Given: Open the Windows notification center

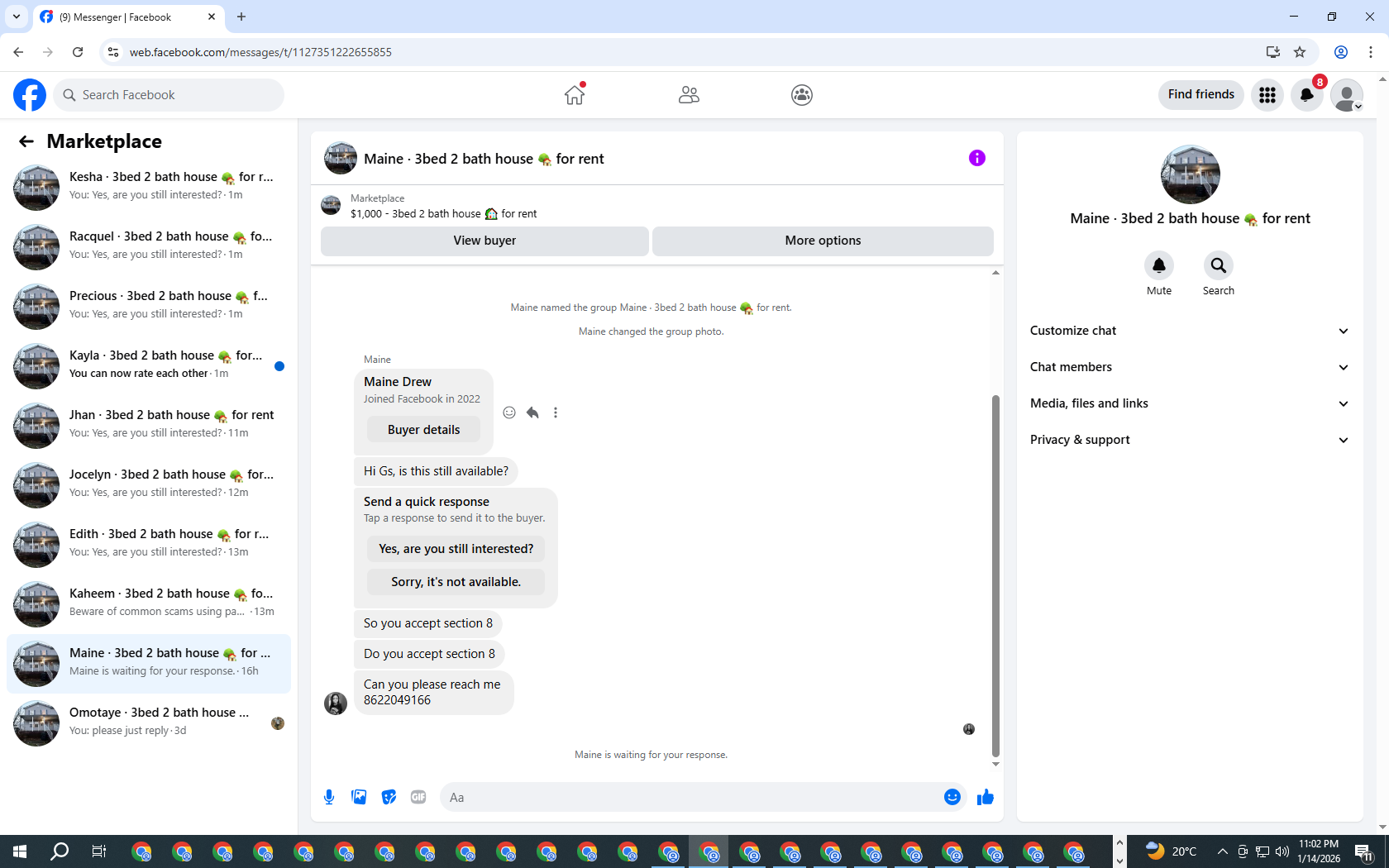Looking at the screenshot, I should coord(1364,851).
